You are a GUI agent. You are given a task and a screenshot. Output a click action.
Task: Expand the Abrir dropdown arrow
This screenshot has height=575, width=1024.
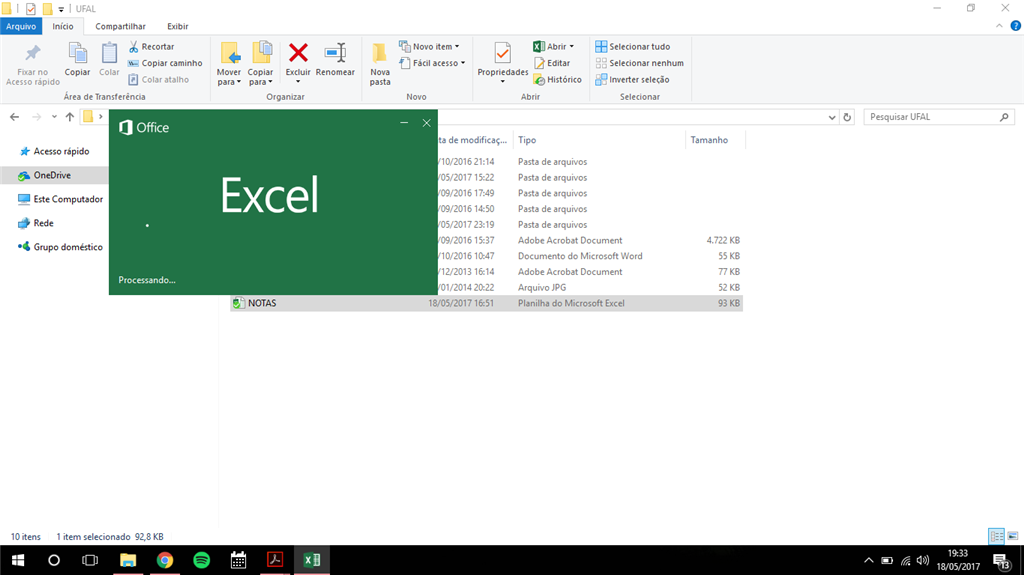coord(571,46)
